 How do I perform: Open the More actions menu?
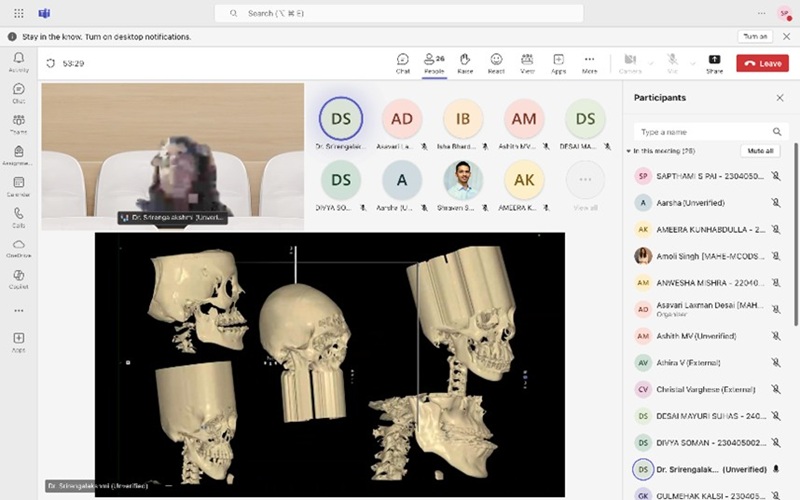(589, 62)
